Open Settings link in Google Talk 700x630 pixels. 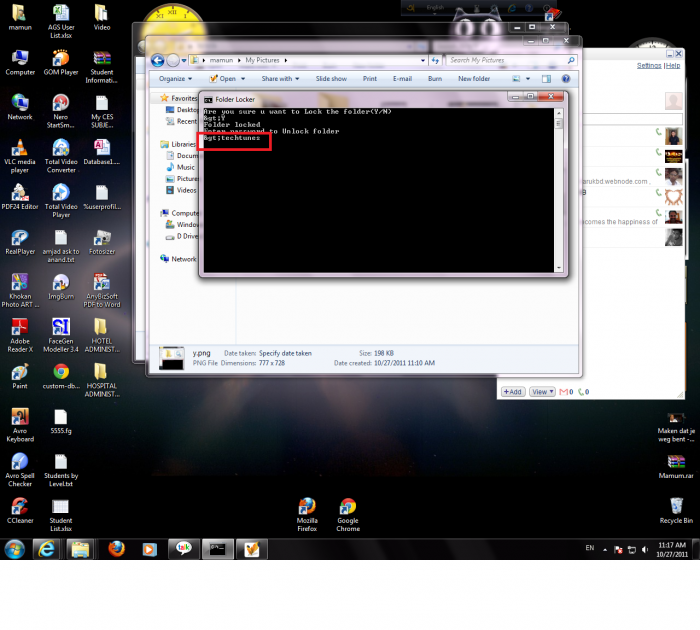(649, 66)
